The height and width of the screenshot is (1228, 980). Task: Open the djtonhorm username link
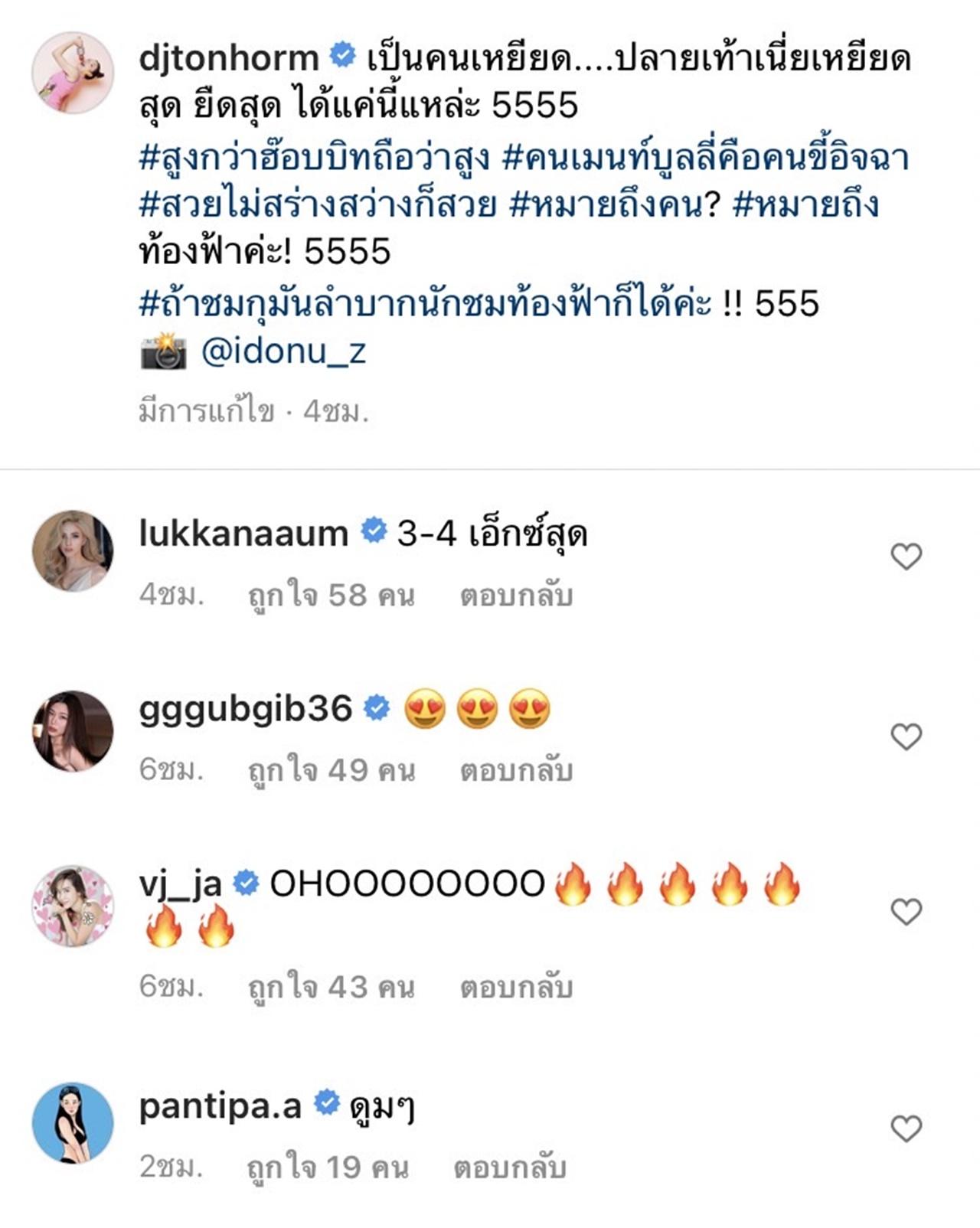[x=229, y=58]
